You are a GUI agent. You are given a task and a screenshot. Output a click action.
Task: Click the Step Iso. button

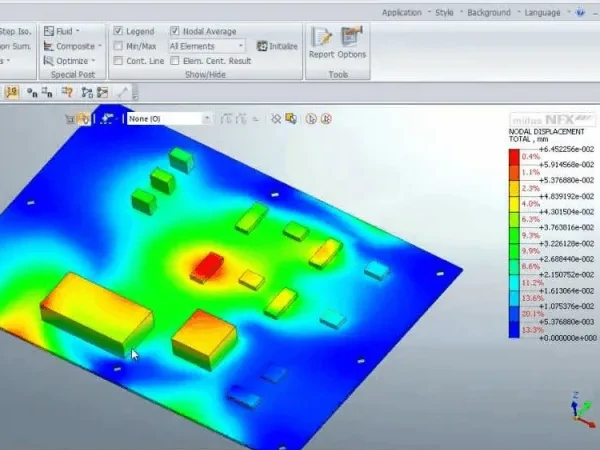click(15, 31)
